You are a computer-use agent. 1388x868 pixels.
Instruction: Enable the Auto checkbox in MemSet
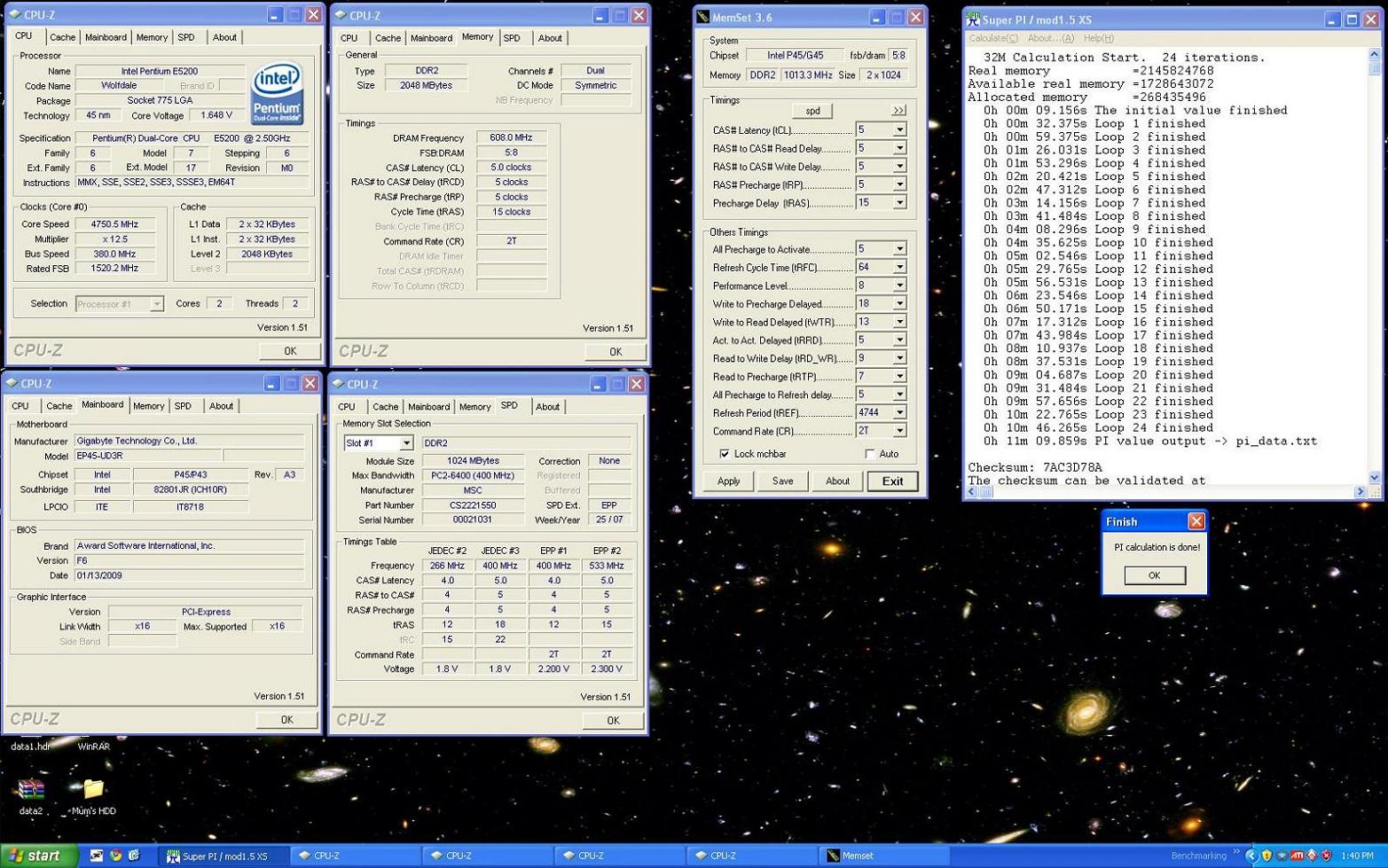869,454
